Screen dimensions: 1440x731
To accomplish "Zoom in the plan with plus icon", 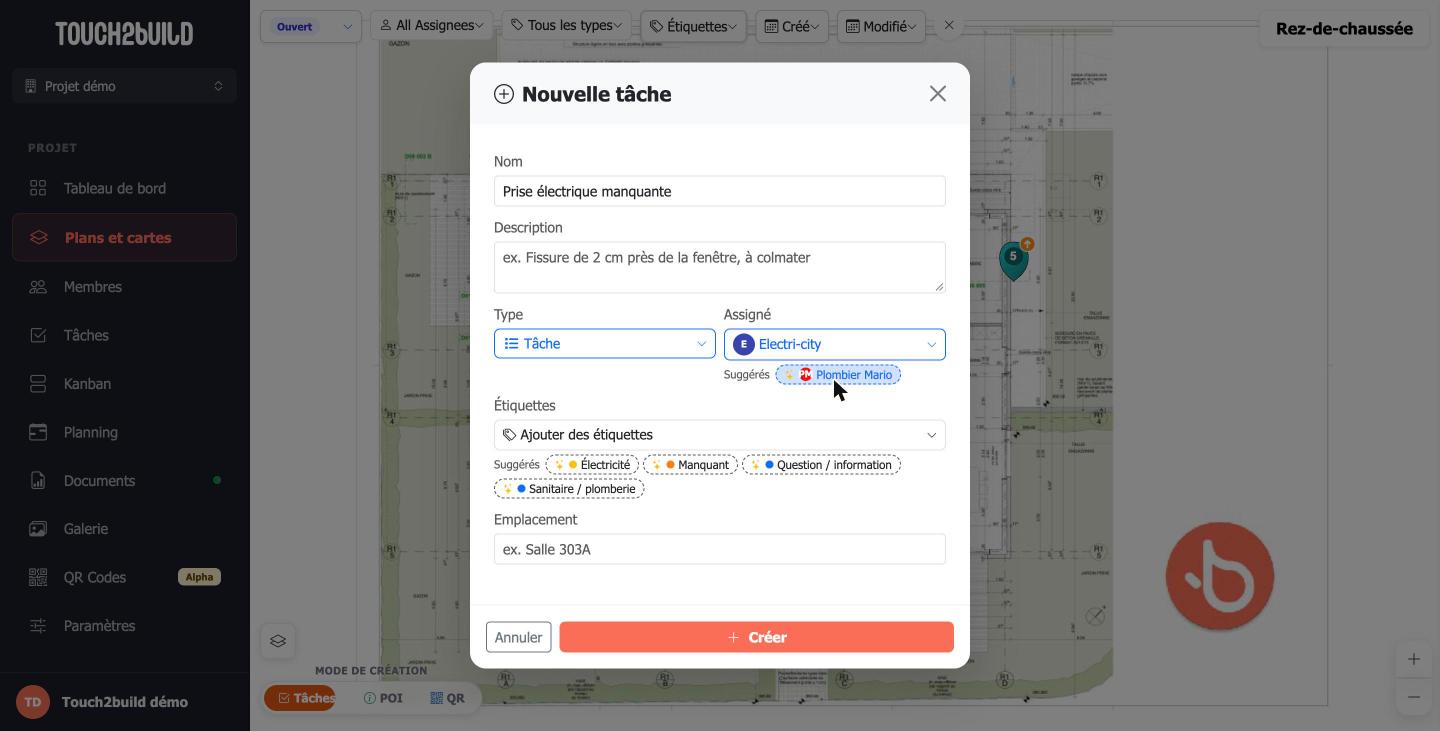I will 1413,659.
